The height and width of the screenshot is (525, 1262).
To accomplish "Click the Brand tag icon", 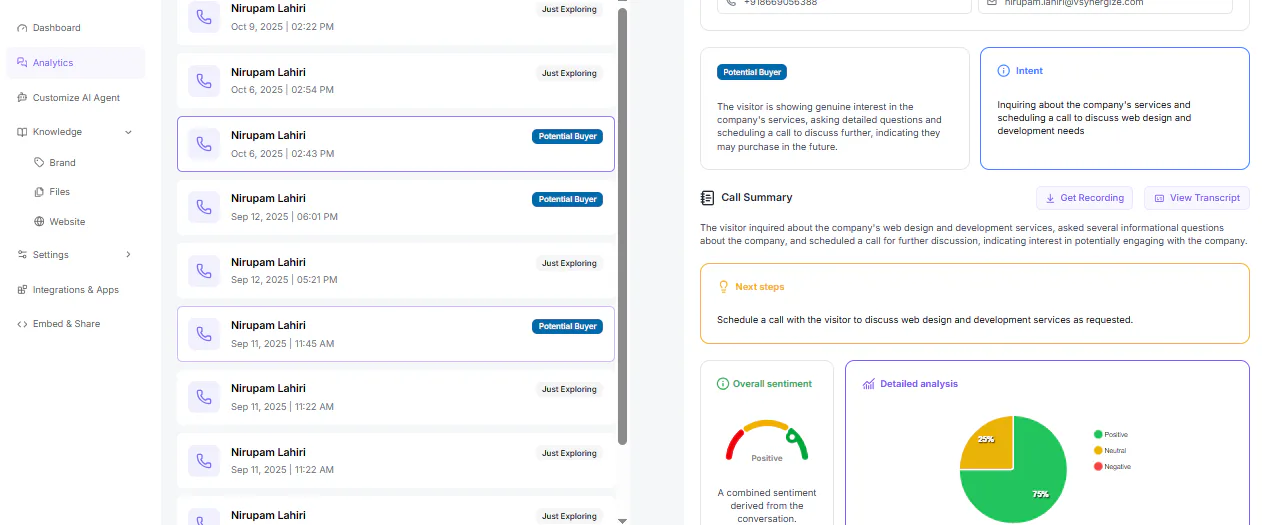I will click(x=39, y=162).
